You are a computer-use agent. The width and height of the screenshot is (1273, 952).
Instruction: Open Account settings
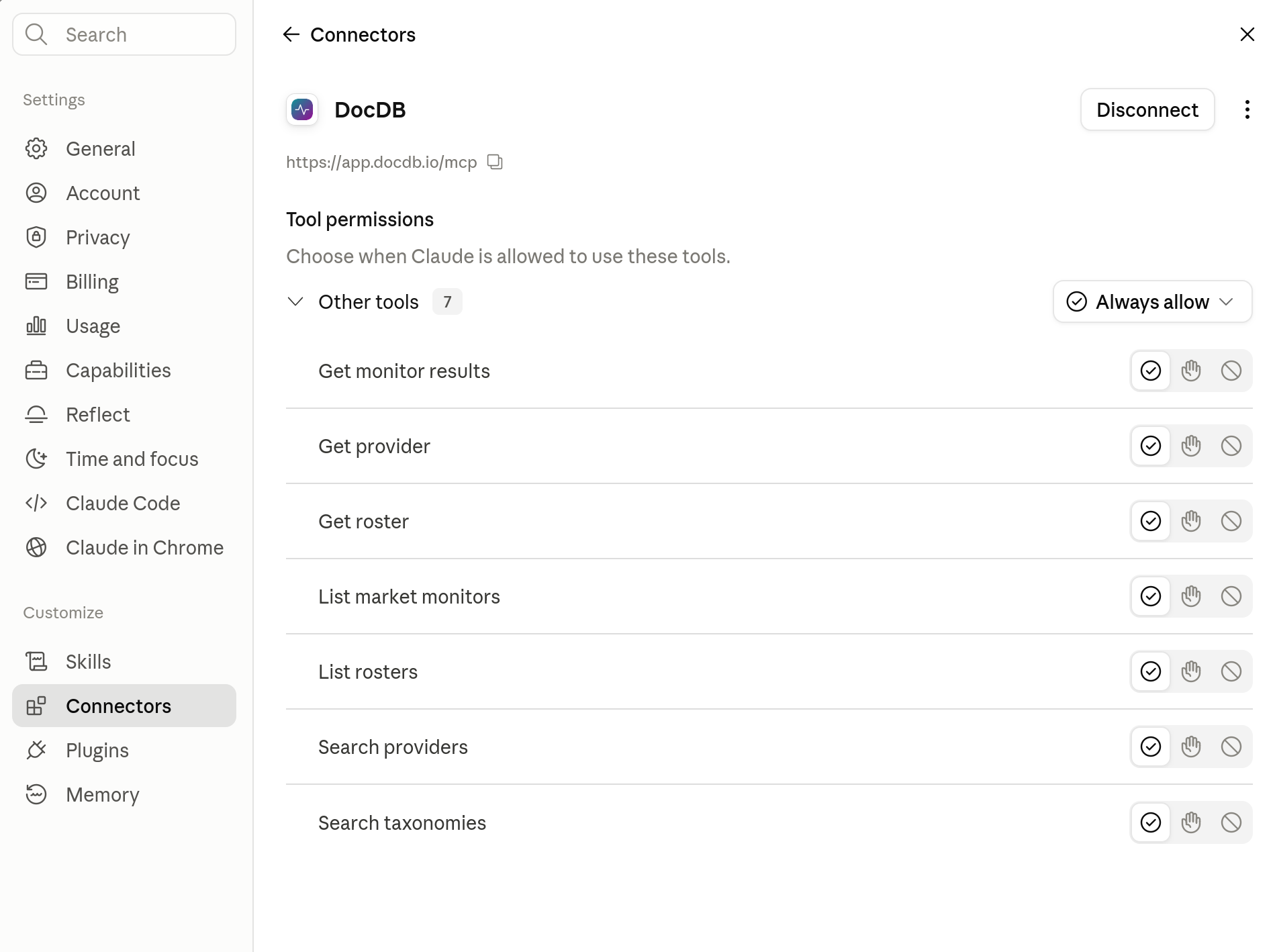[x=124, y=193]
